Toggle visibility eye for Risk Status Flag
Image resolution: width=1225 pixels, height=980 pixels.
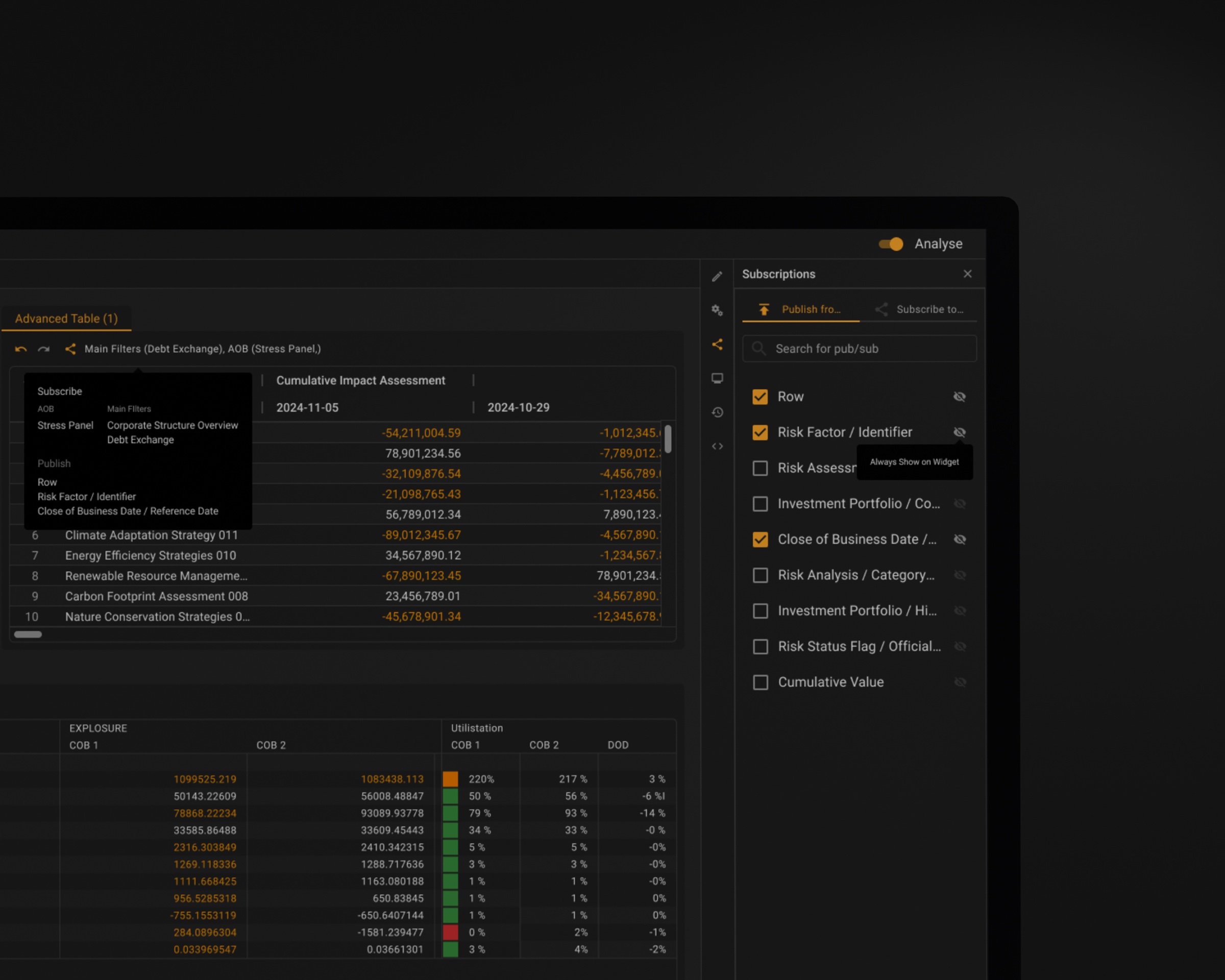pyautogui.click(x=960, y=647)
